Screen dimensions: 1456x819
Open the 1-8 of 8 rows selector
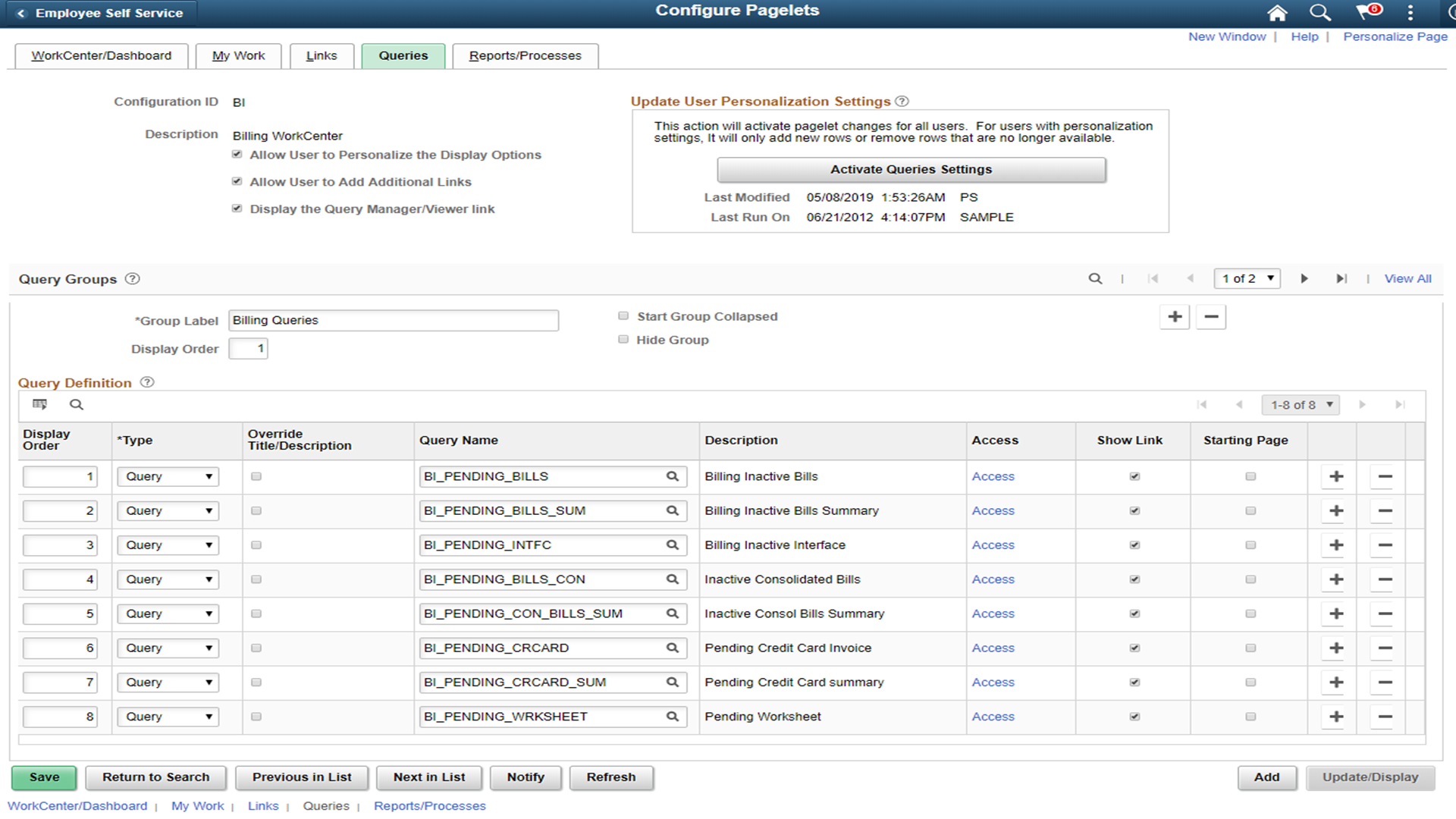tap(1300, 404)
